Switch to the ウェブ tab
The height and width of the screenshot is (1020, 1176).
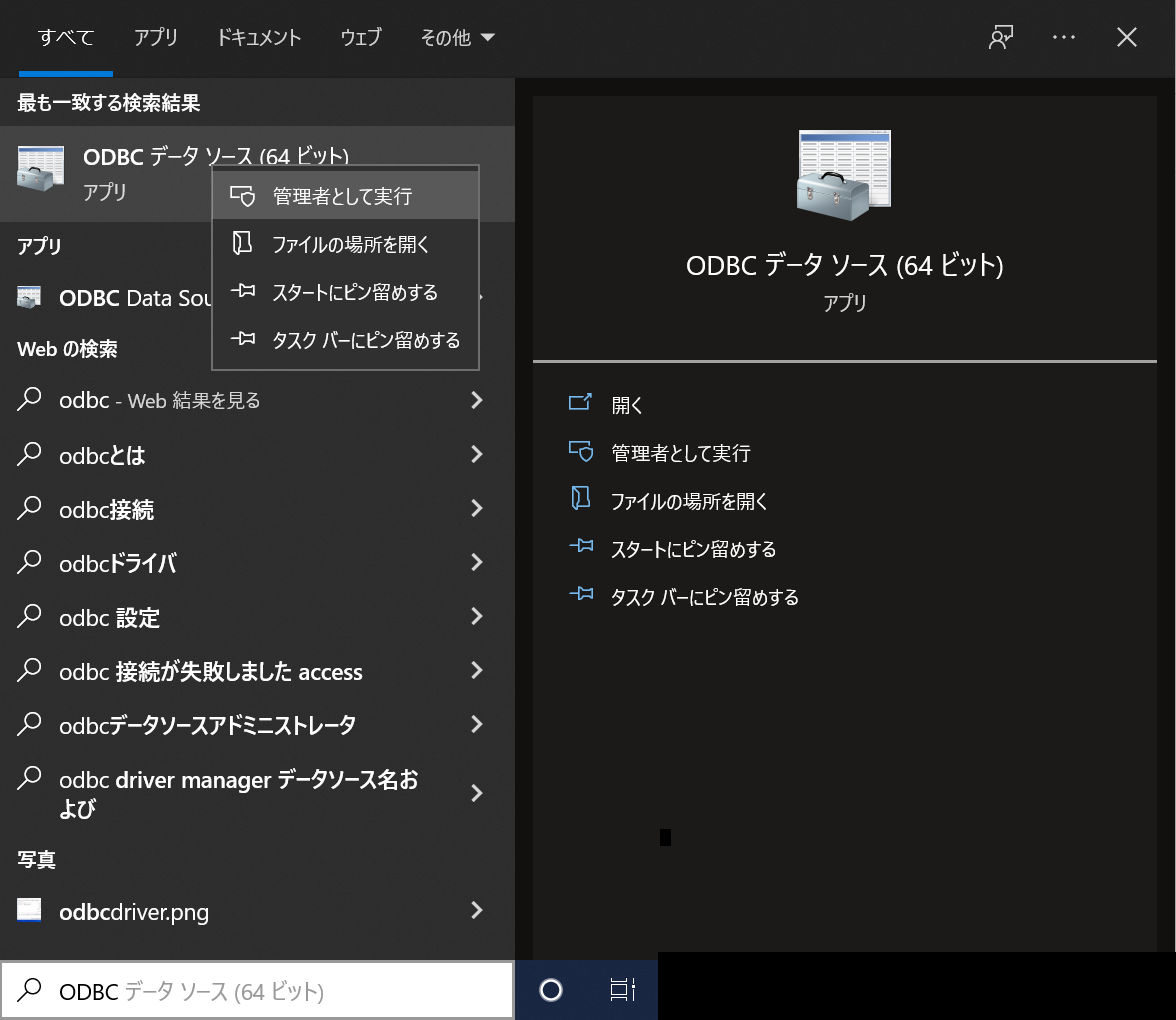tap(361, 37)
